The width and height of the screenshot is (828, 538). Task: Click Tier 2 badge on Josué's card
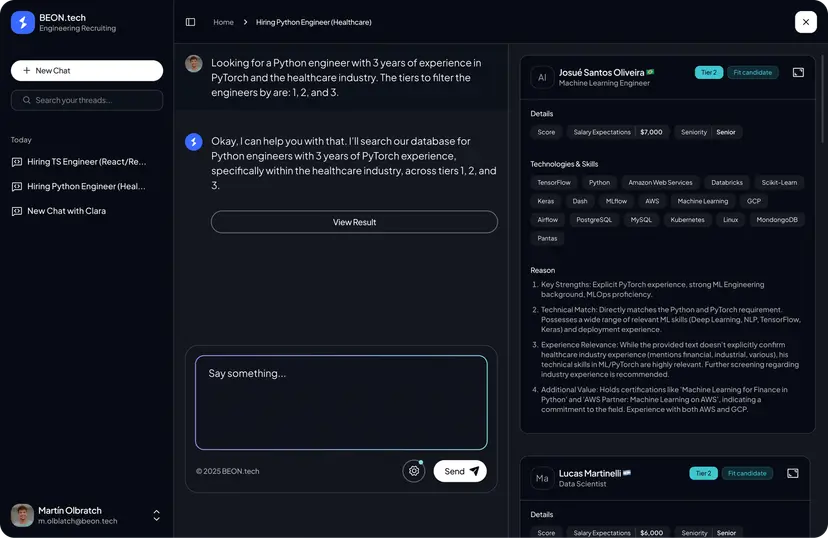pos(709,72)
